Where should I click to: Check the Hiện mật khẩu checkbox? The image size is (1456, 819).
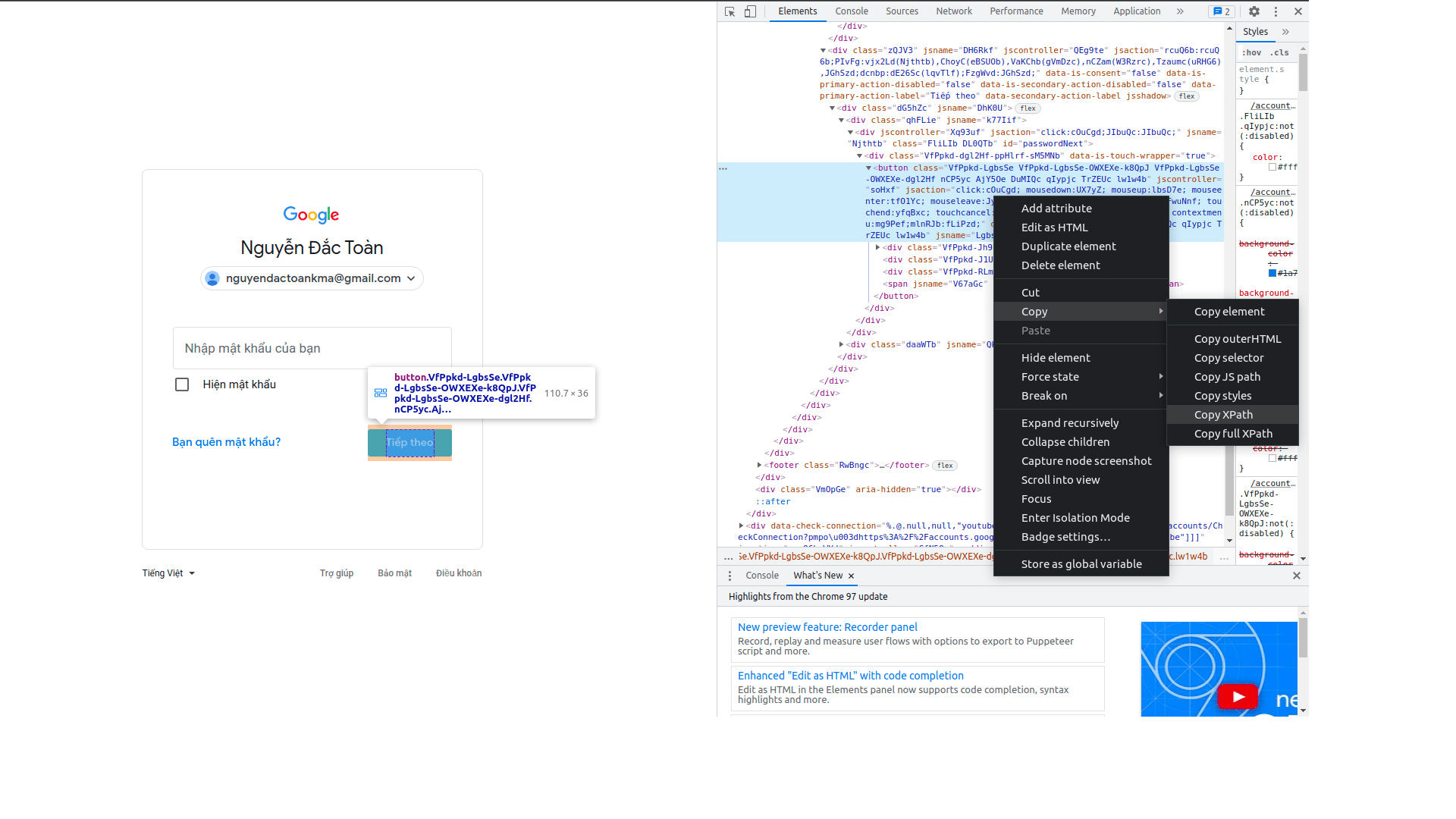[182, 384]
